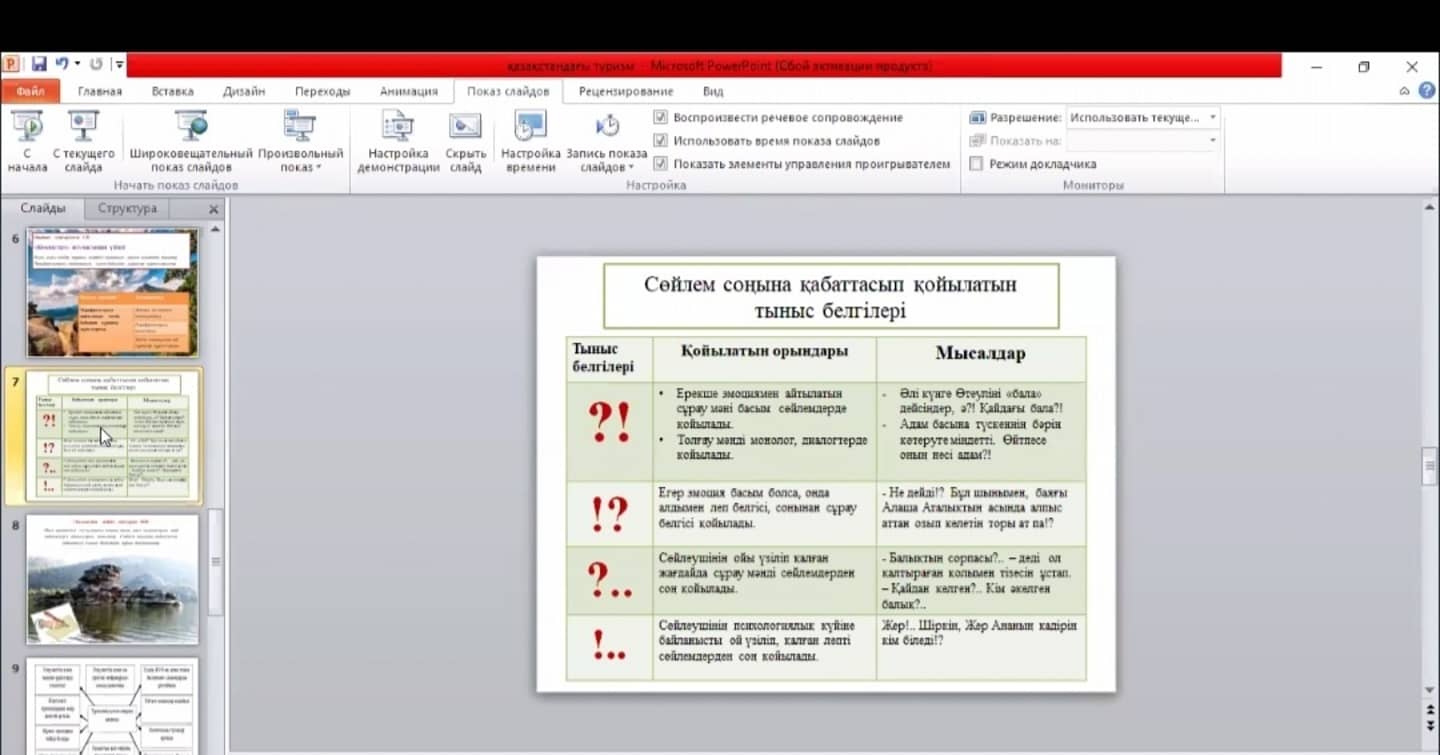Open Настройка времени rehearse timings
Viewport: 1440px width, 755px height.
click(530, 128)
